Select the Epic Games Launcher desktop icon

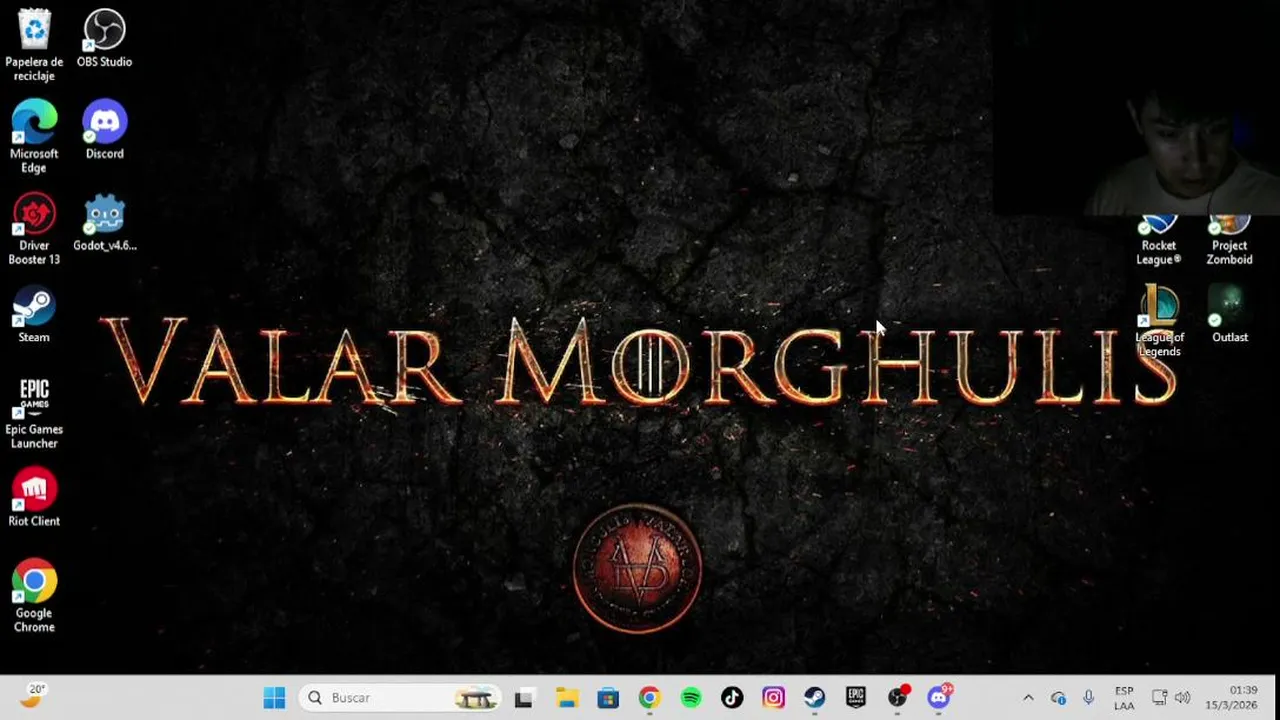tap(34, 413)
